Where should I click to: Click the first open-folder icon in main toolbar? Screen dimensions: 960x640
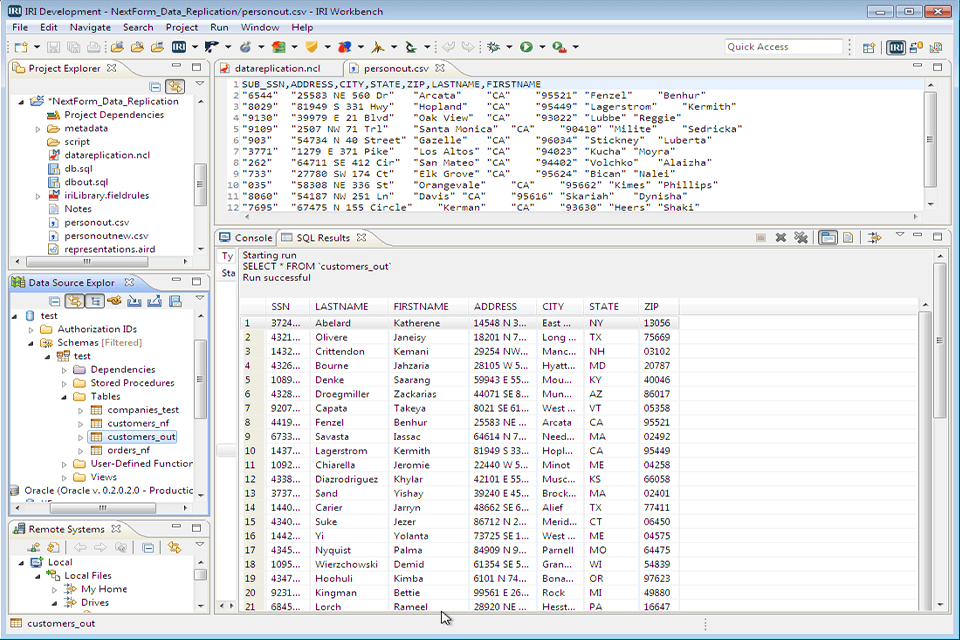click(x=117, y=47)
